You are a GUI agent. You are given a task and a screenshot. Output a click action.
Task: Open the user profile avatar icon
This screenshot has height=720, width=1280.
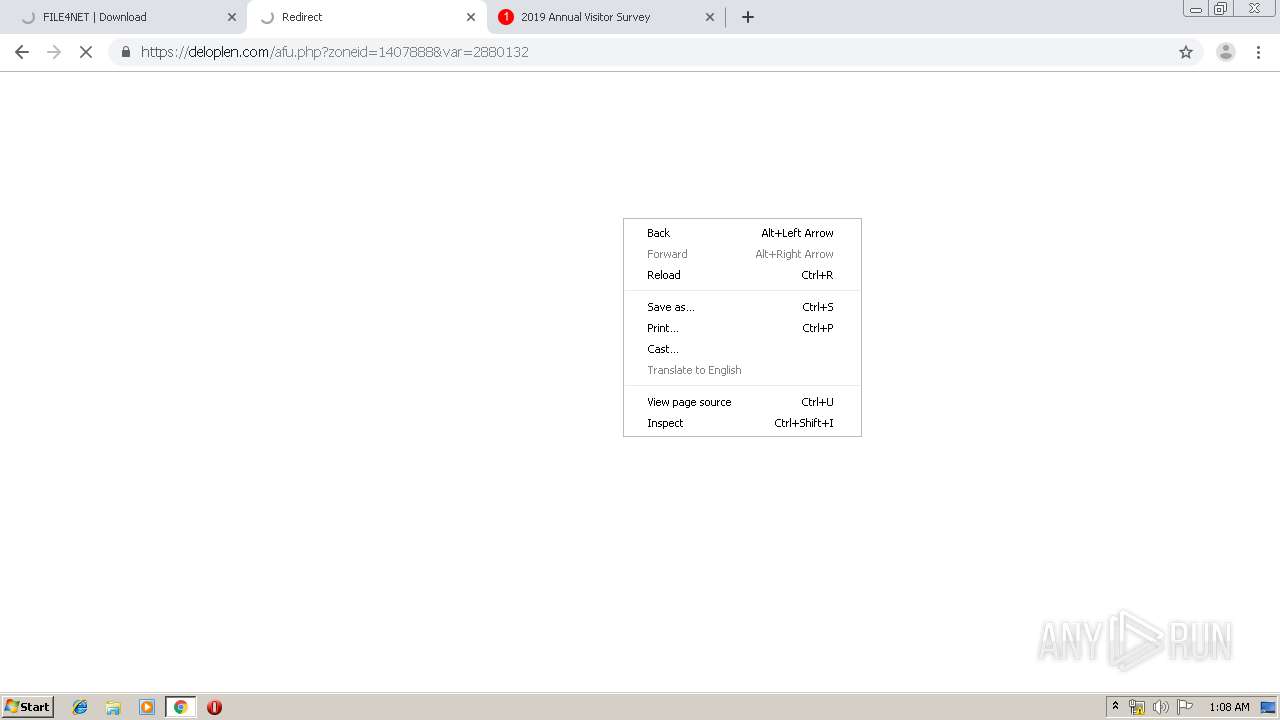point(1225,52)
